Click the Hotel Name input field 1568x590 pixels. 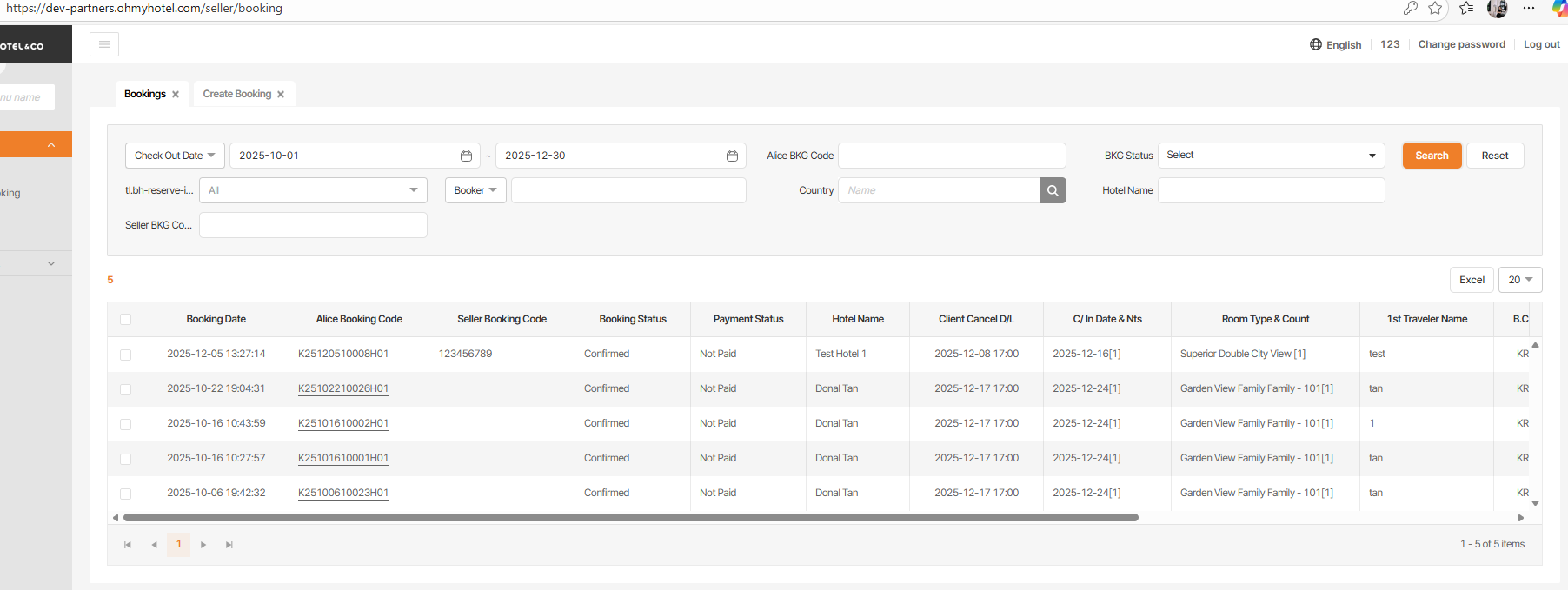click(1271, 190)
